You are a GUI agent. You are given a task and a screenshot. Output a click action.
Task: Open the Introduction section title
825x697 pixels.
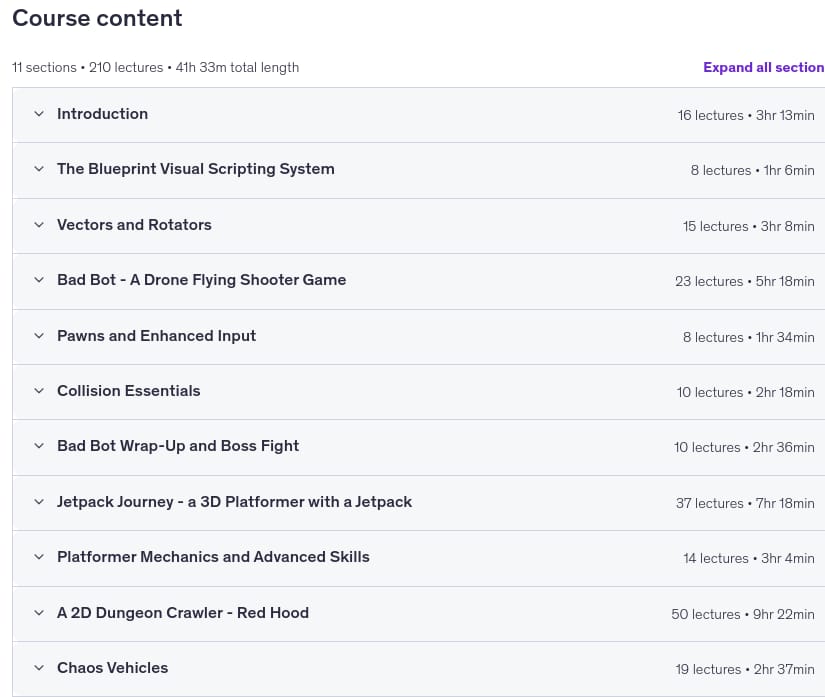click(103, 114)
